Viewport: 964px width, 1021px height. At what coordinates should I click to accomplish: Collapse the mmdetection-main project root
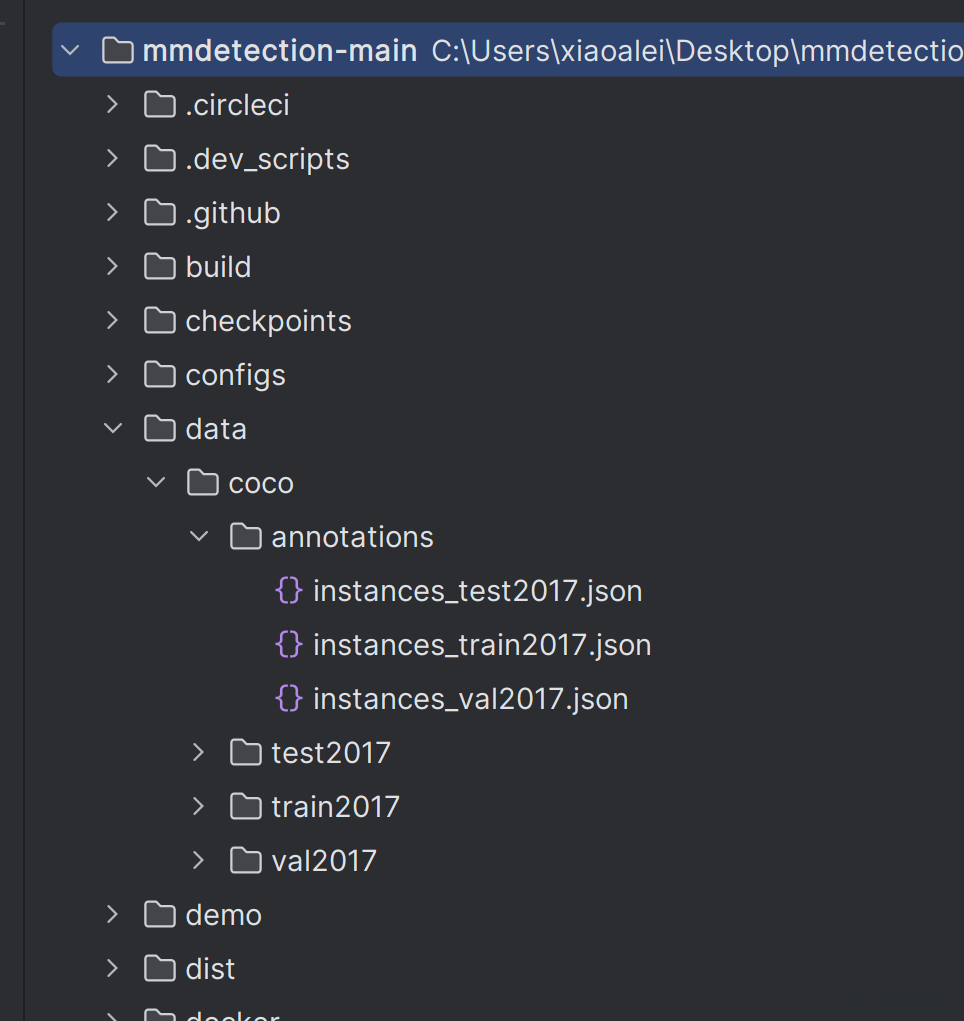(x=70, y=51)
